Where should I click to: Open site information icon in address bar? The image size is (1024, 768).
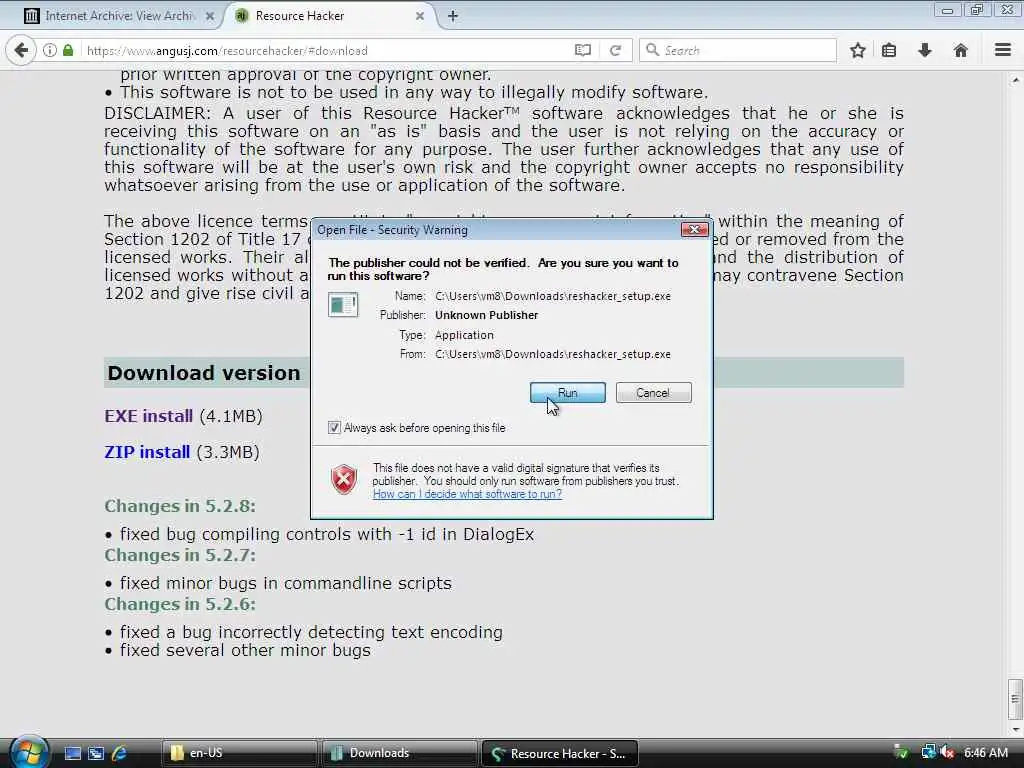click(50, 50)
